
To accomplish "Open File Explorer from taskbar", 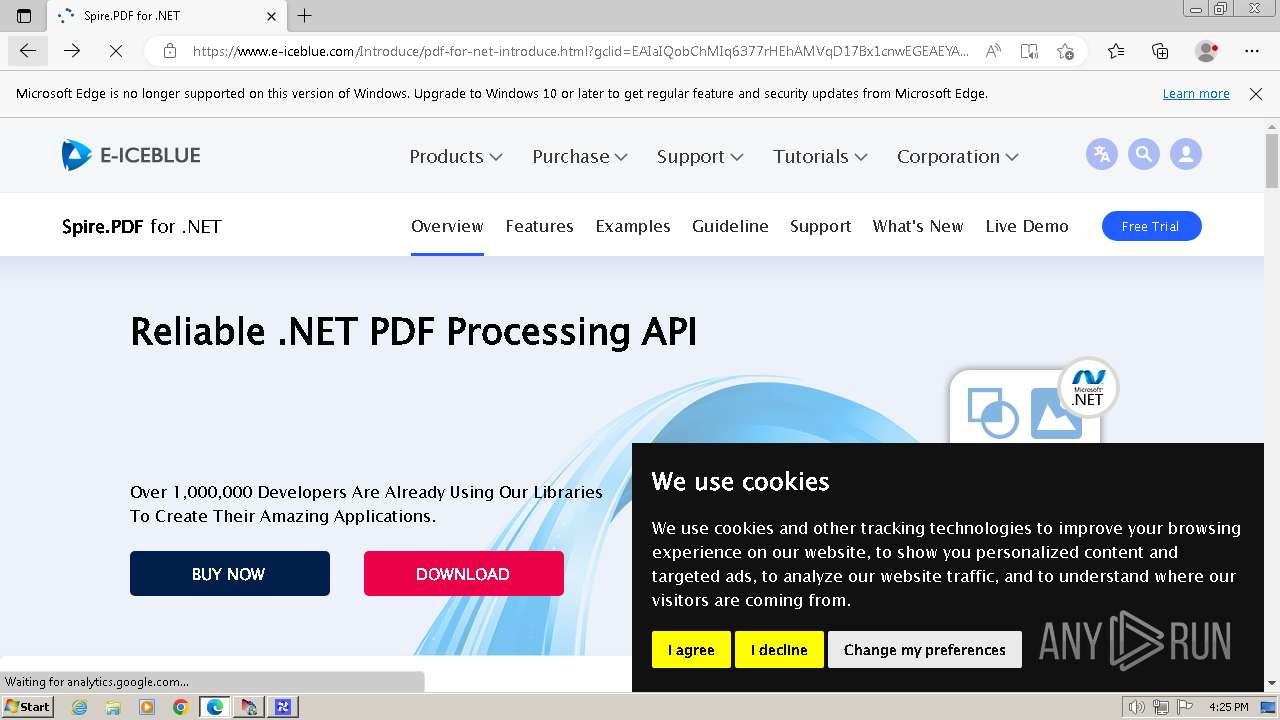I will (x=113, y=707).
